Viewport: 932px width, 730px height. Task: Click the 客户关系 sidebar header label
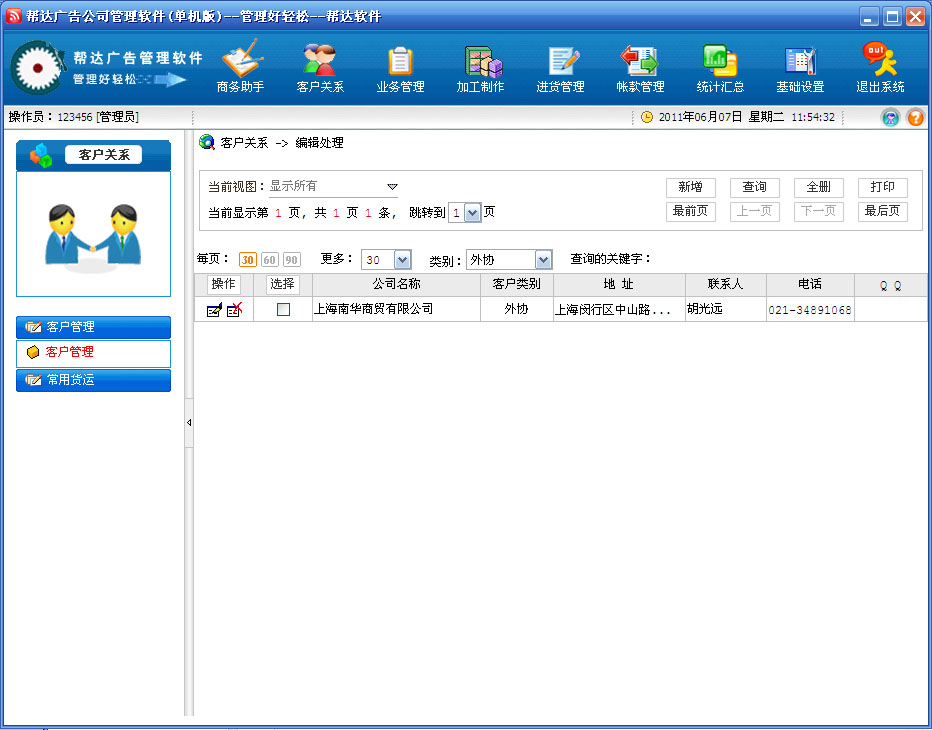103,155
